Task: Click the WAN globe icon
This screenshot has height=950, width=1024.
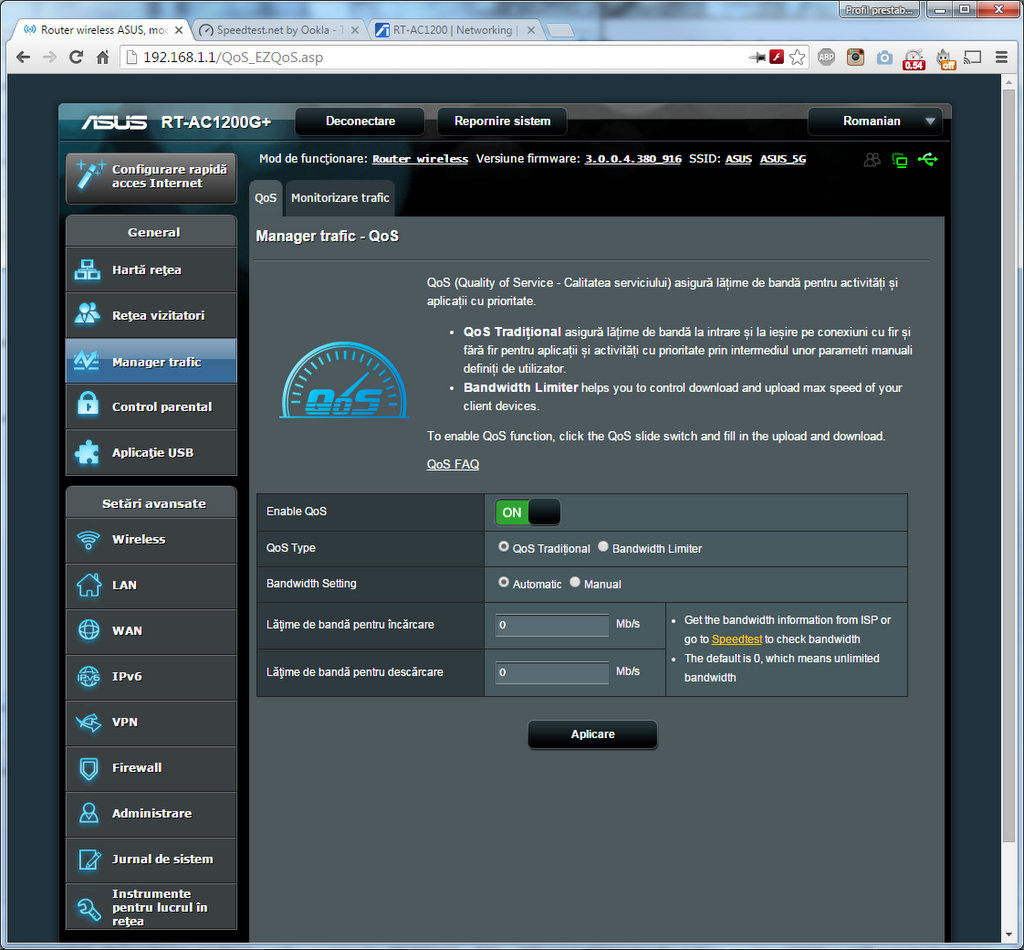Action: (x=88, y=631)
